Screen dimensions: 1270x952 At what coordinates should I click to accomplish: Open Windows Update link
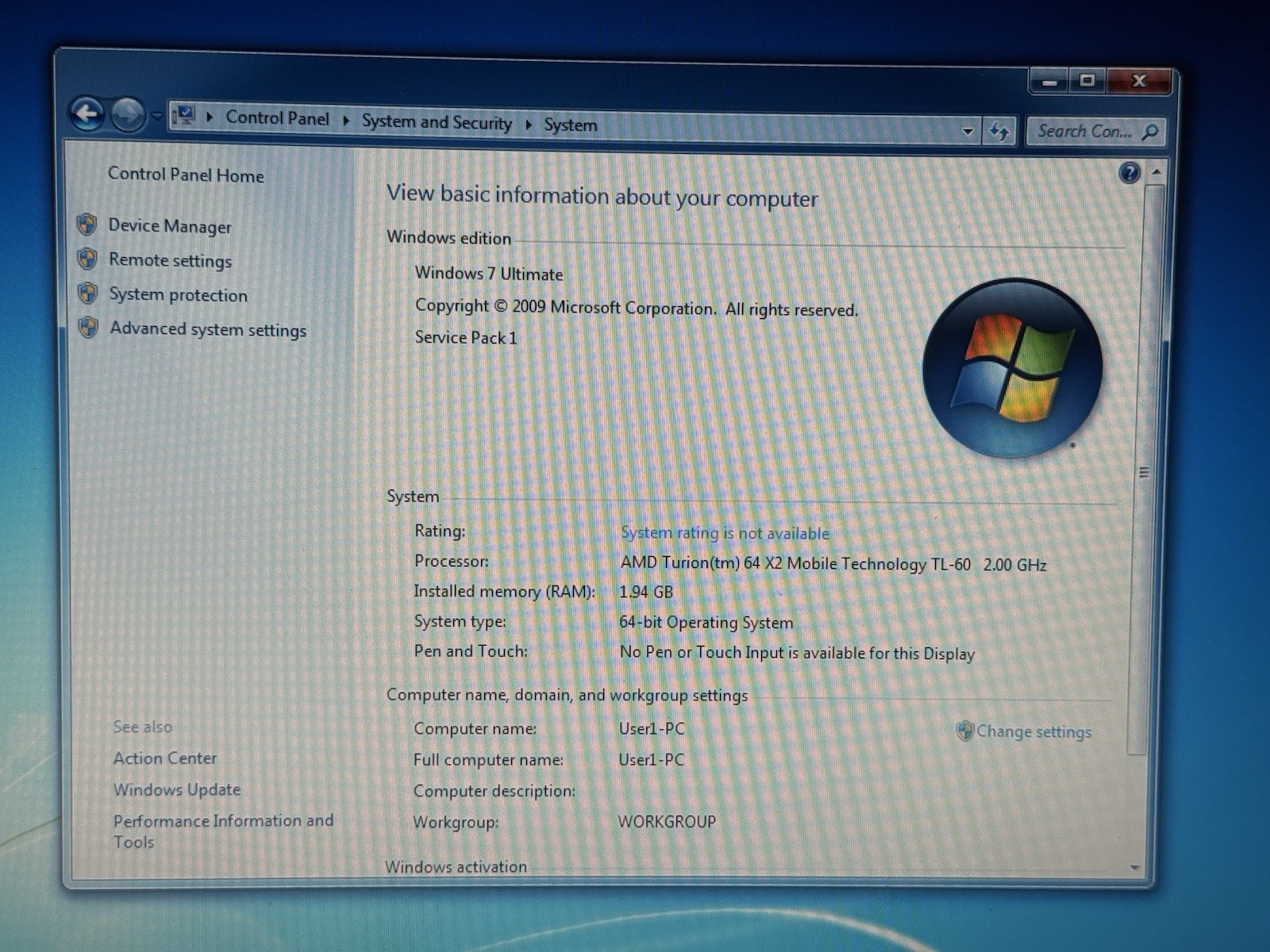[177, 789]
